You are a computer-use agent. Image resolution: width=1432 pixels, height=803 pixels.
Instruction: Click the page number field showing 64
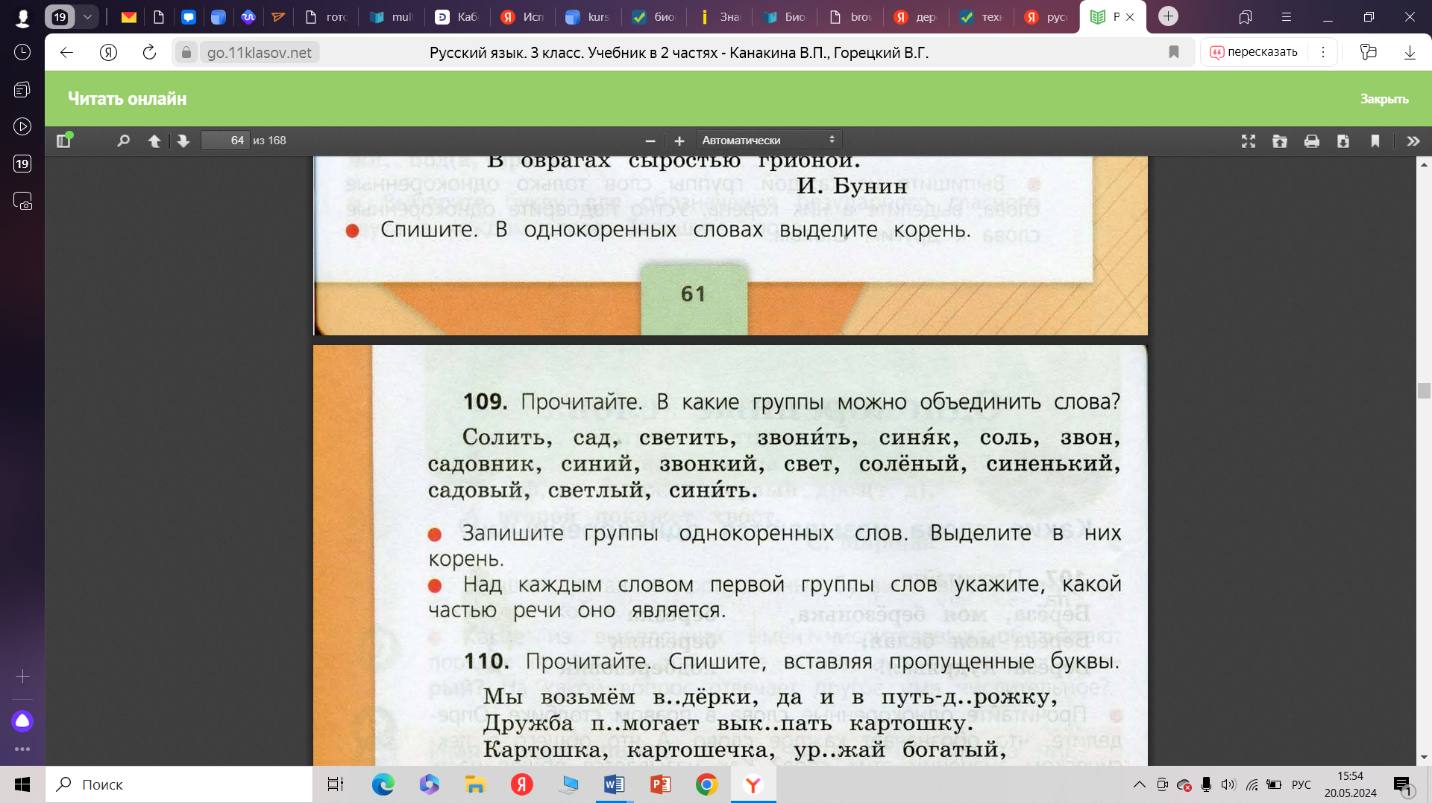(x=225, y=140)
